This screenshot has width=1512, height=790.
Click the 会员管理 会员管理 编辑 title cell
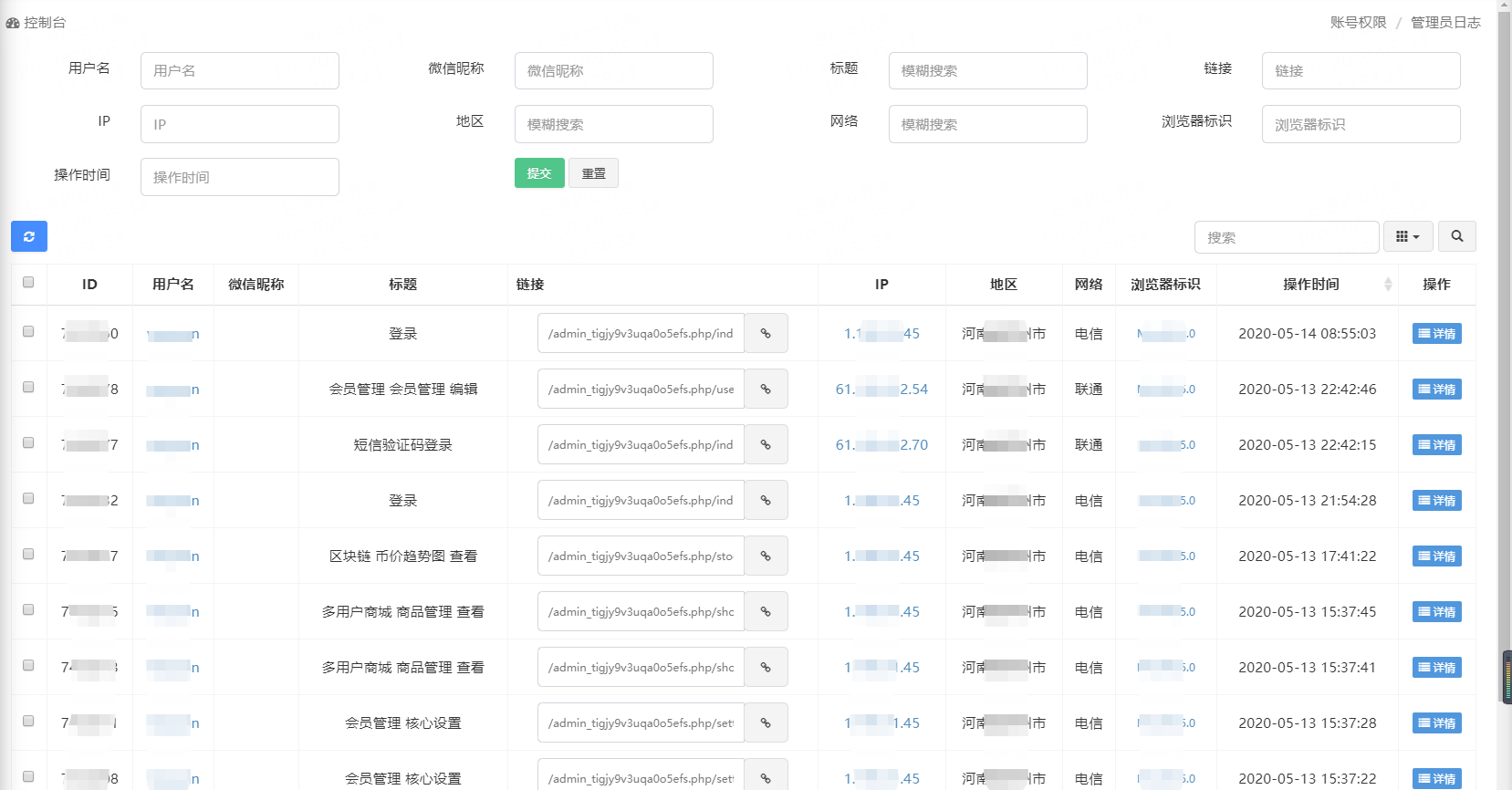click(x=403, y=390)
